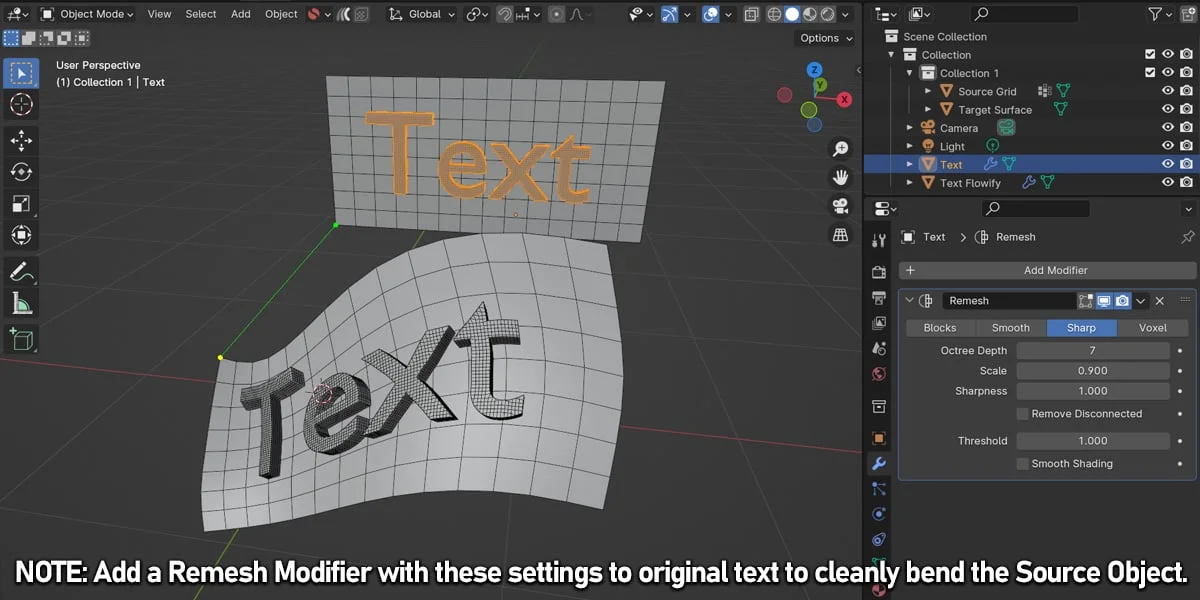Click the Octree Depth value field
The image size is (1200, 600).
click(1092, 350)
